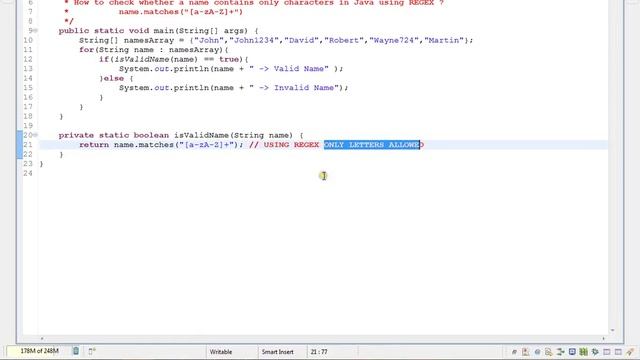Click "private static boolean" on line 20
The height and width of the screenshot is (360, 640).
coord(113,135)
